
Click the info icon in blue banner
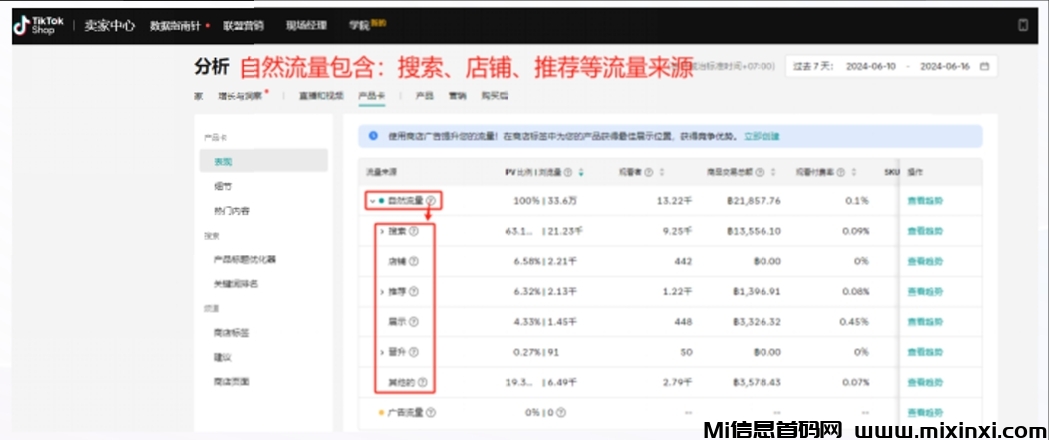(373, 136)
